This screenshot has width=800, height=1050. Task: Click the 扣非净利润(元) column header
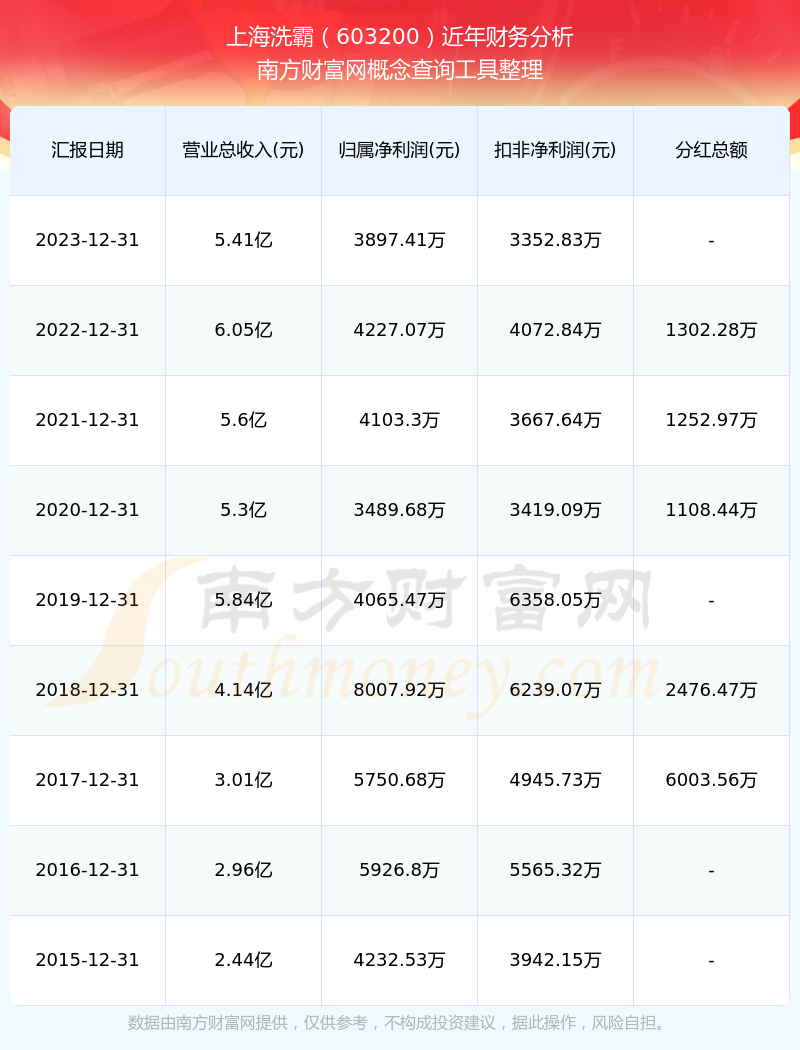[556, 150]
